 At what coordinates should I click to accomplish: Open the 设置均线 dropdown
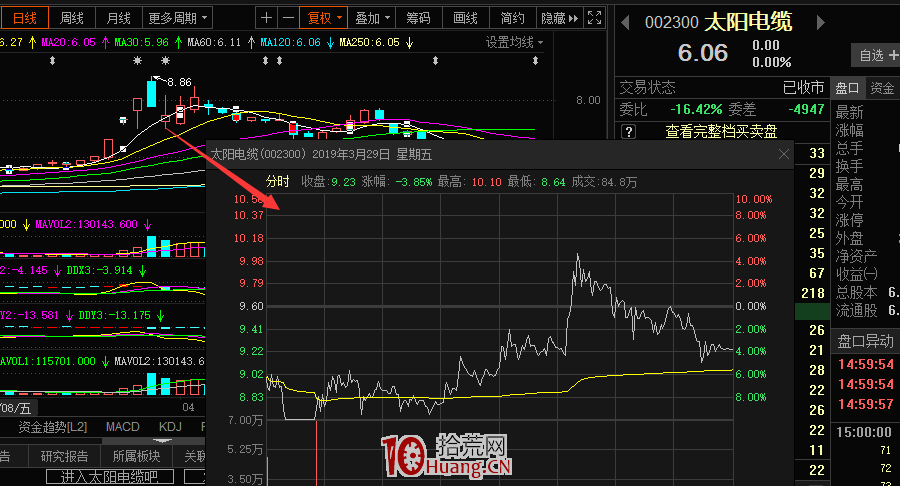point(514,42)
